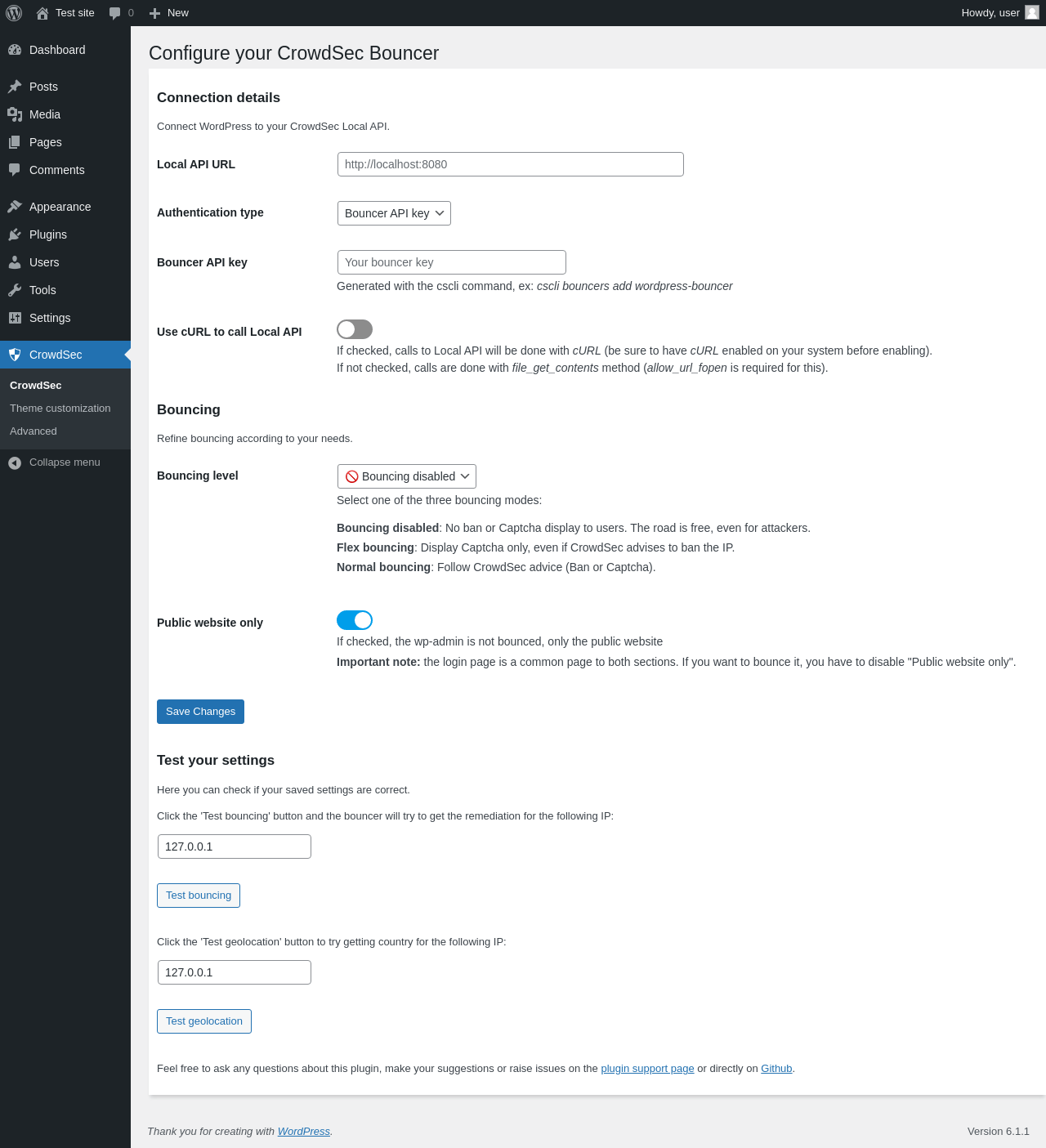Open the Github link
The height and width of the screenshot is (1148, 1046).
(x=776, y=1069)
